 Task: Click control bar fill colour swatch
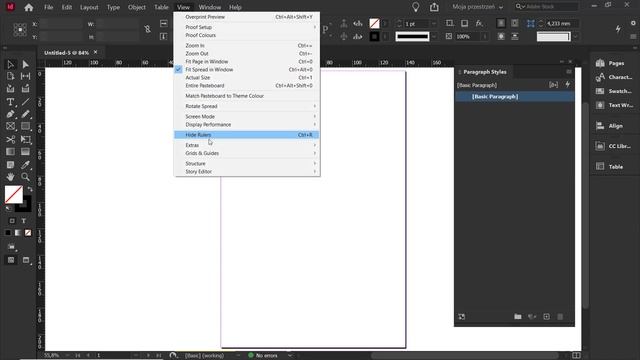coord(374,24)
